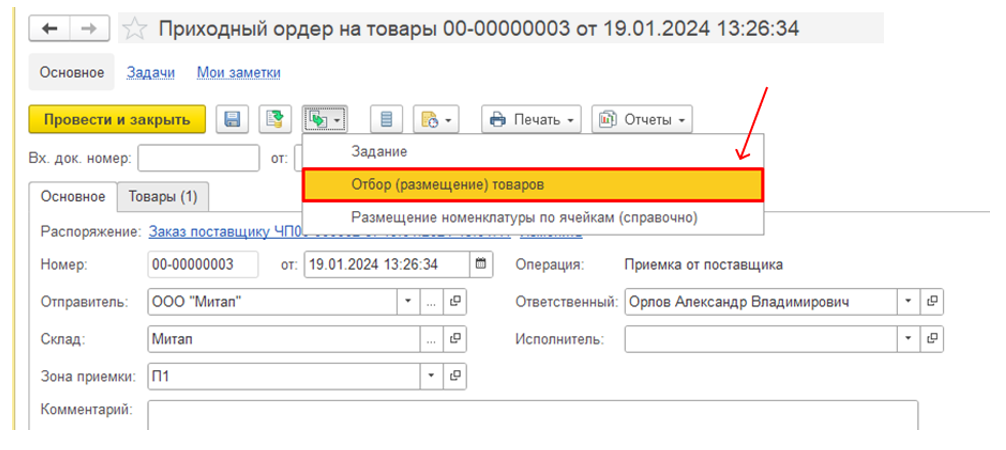Click Приемка от поставщика operation text
Image resolution: width=1006 pixels, height=450 pixels.
pyautogui.click(x=703, y=264)
